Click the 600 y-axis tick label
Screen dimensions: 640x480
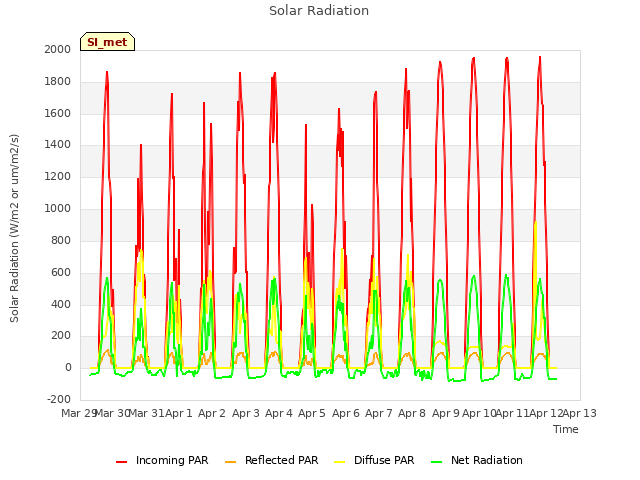pos(61,272)
